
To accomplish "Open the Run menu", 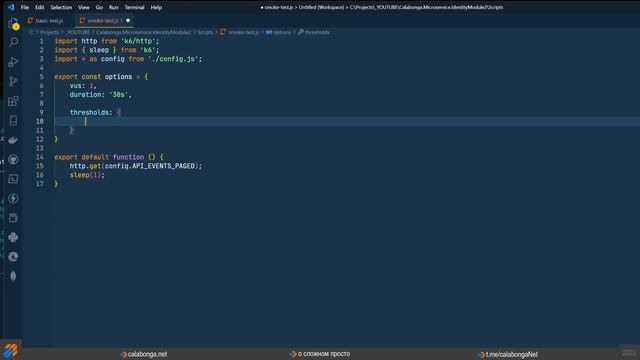I will (x=113, y=7).
